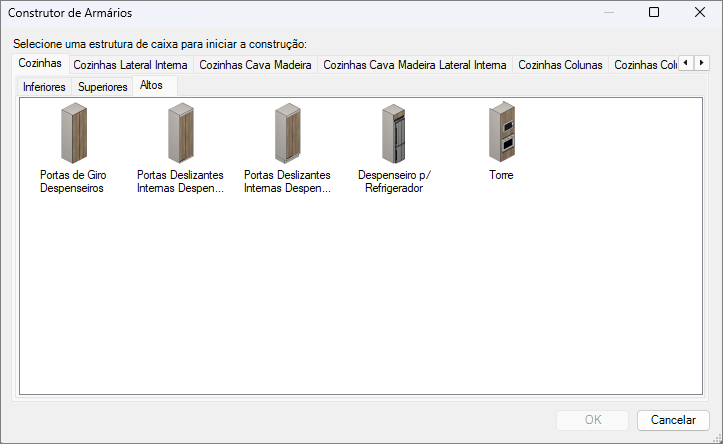Image resolution: width=723 pixels, height=444 pixels.
Task: Close the Construtor de Armários dialog
Action: (700, 12)
